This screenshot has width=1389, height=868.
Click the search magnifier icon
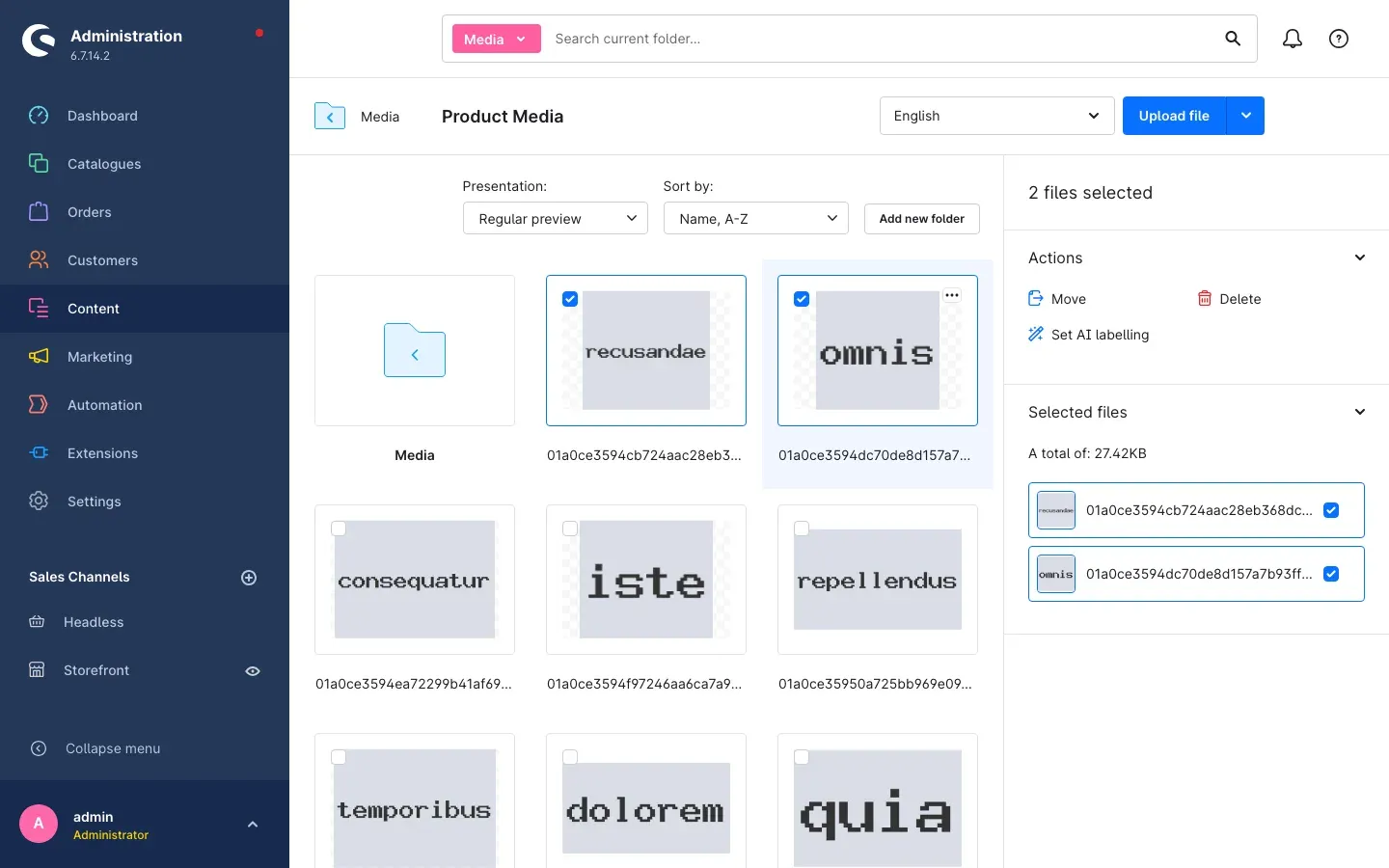[1233, 39]
